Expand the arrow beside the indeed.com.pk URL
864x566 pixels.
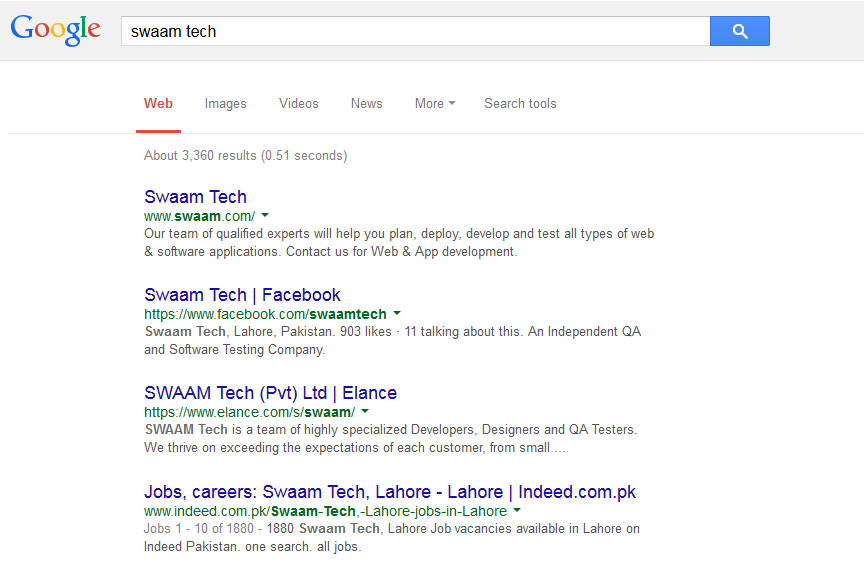coord(517,510)
